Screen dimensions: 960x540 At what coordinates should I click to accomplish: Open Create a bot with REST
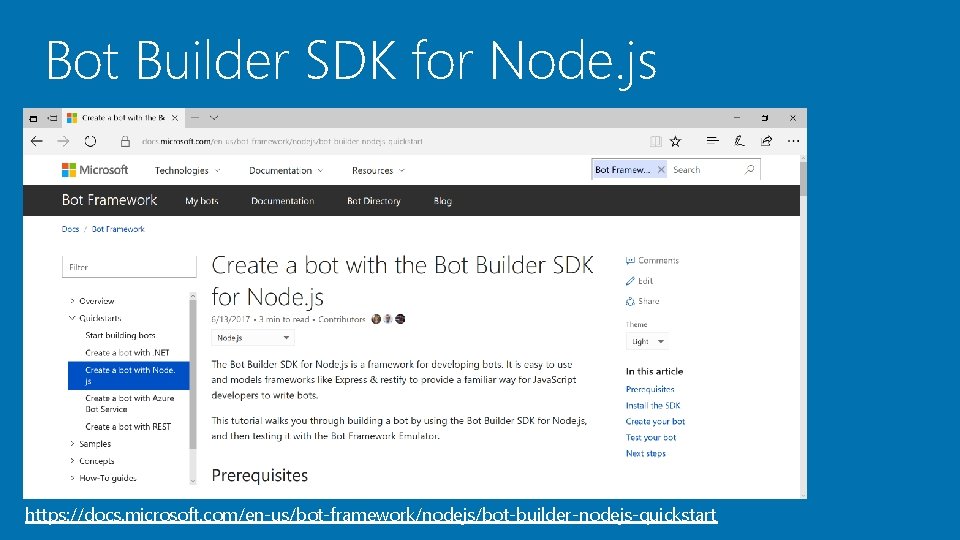point(128,426)
